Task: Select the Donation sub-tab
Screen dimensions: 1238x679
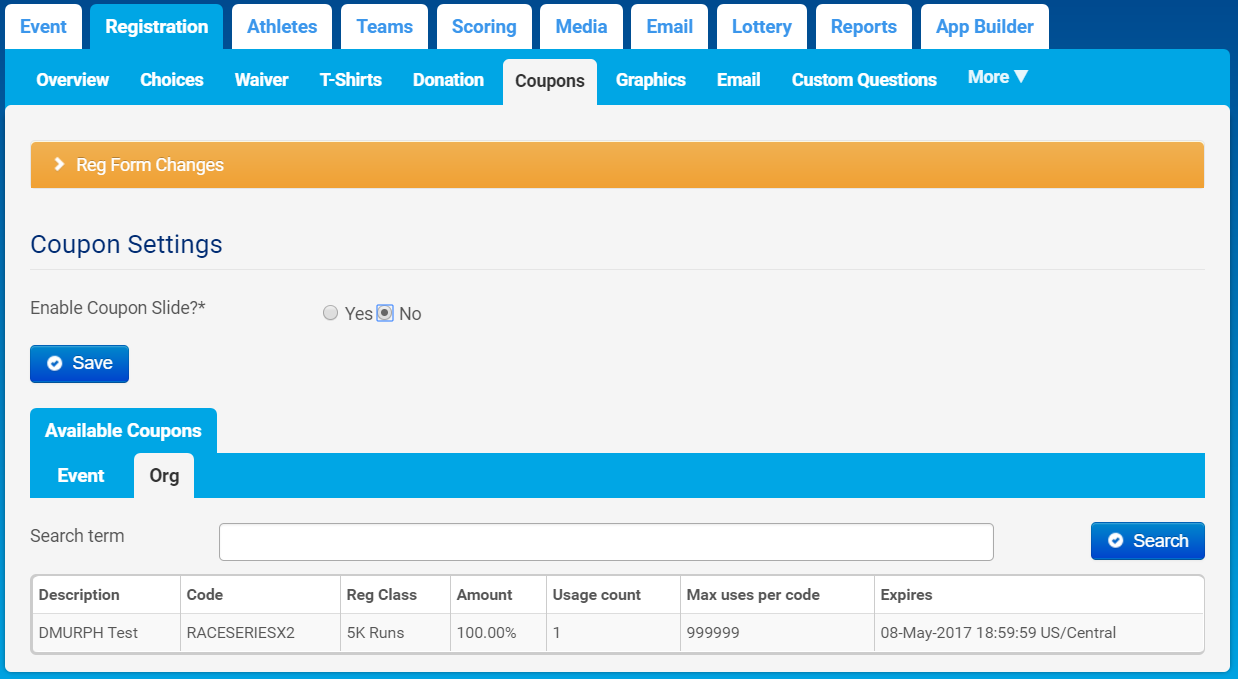Action: coord(448,80)
